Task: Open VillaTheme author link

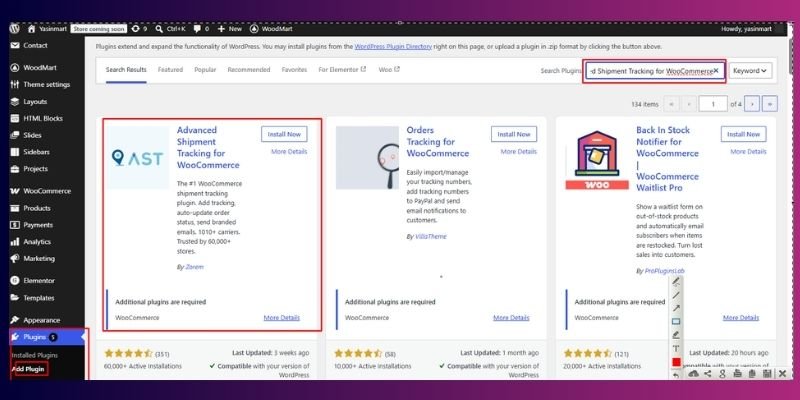Action: [430, 237]
